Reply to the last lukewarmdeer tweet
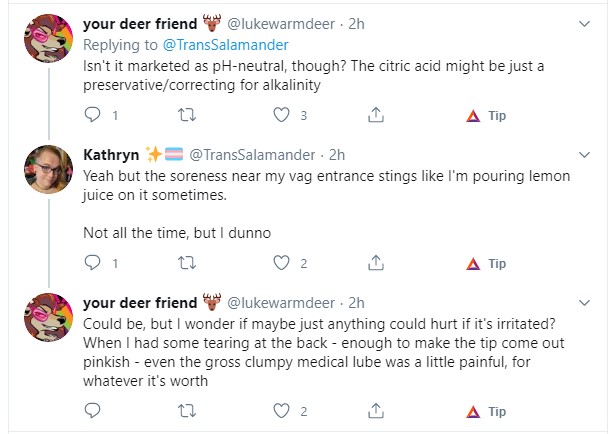616x434 pixels. [x=93, y=411]
